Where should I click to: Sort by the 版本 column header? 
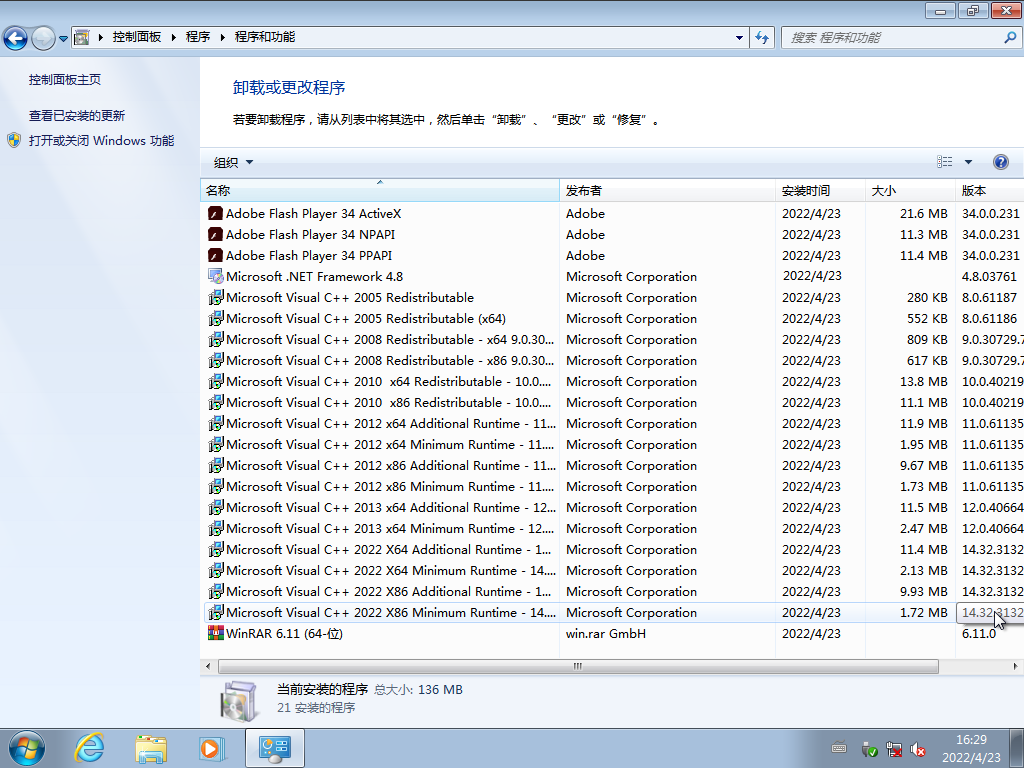pyautogui.click(x=989, y=190)
